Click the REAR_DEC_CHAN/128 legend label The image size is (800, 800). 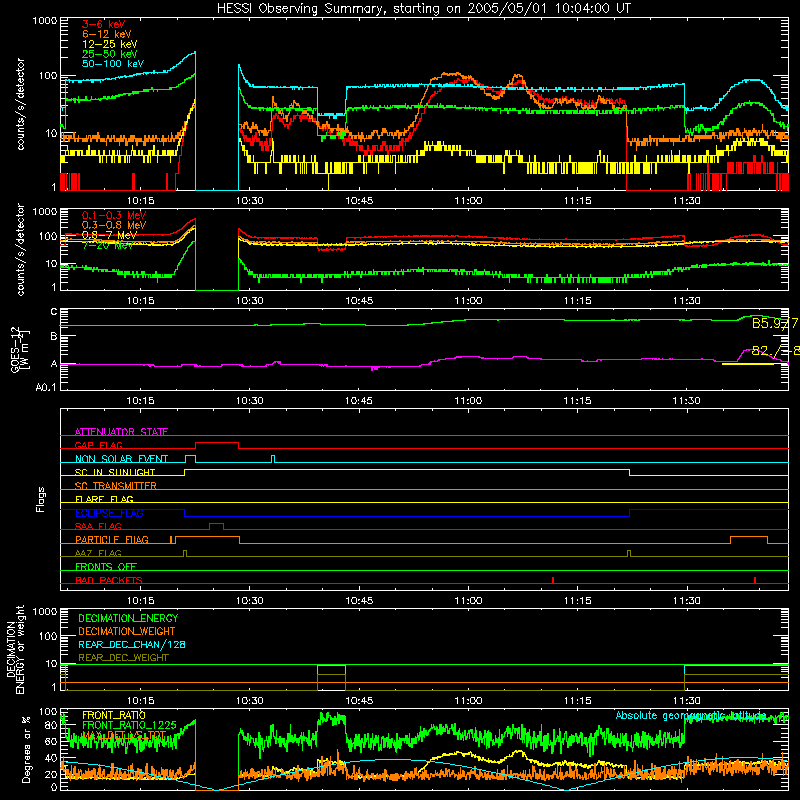(x=132, y=644)
